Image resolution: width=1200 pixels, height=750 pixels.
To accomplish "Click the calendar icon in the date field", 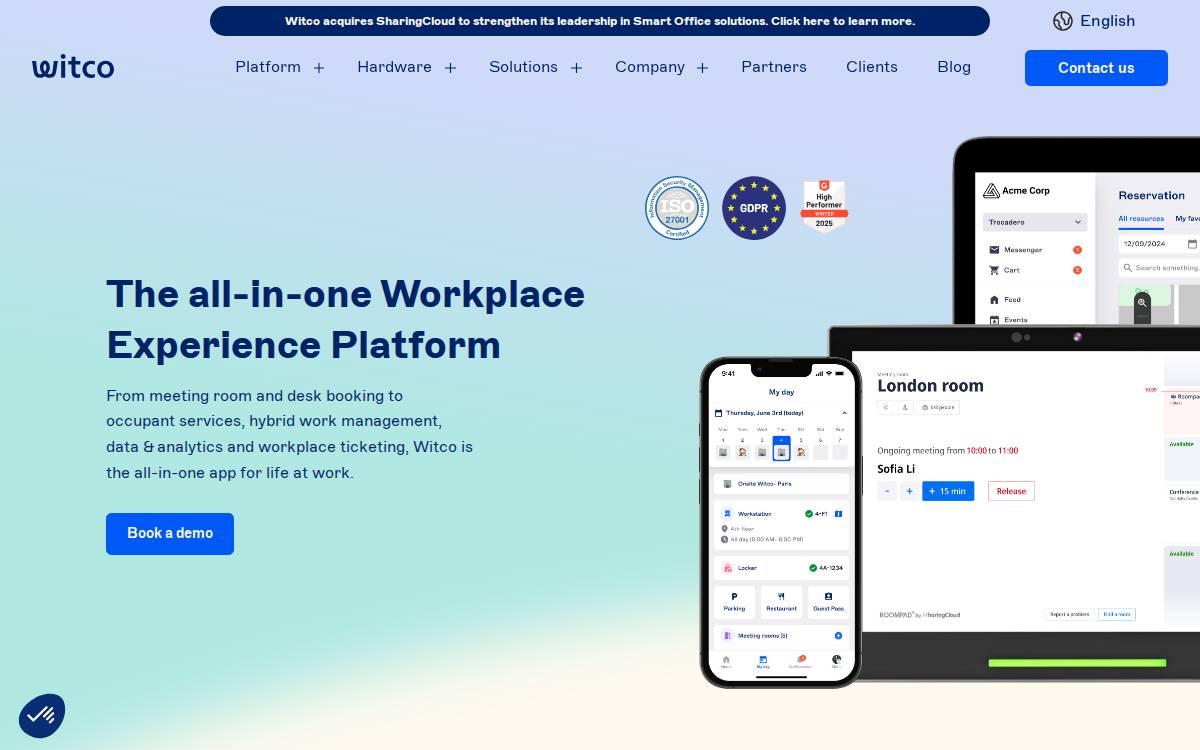I will (1192, 243).
